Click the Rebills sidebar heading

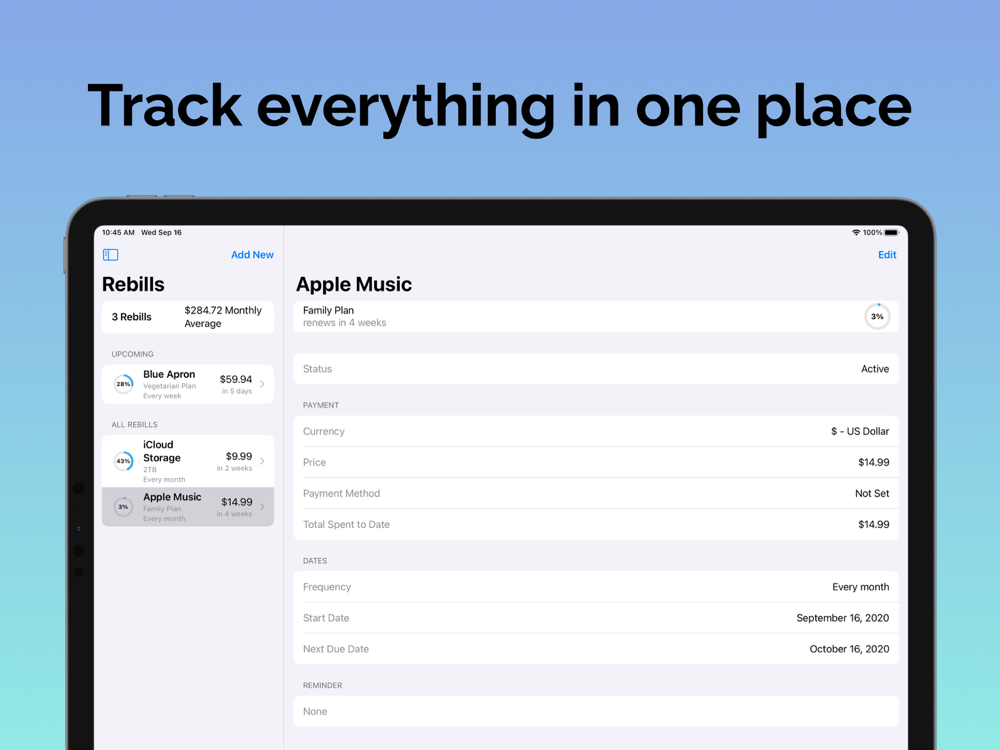click(133, 284)
